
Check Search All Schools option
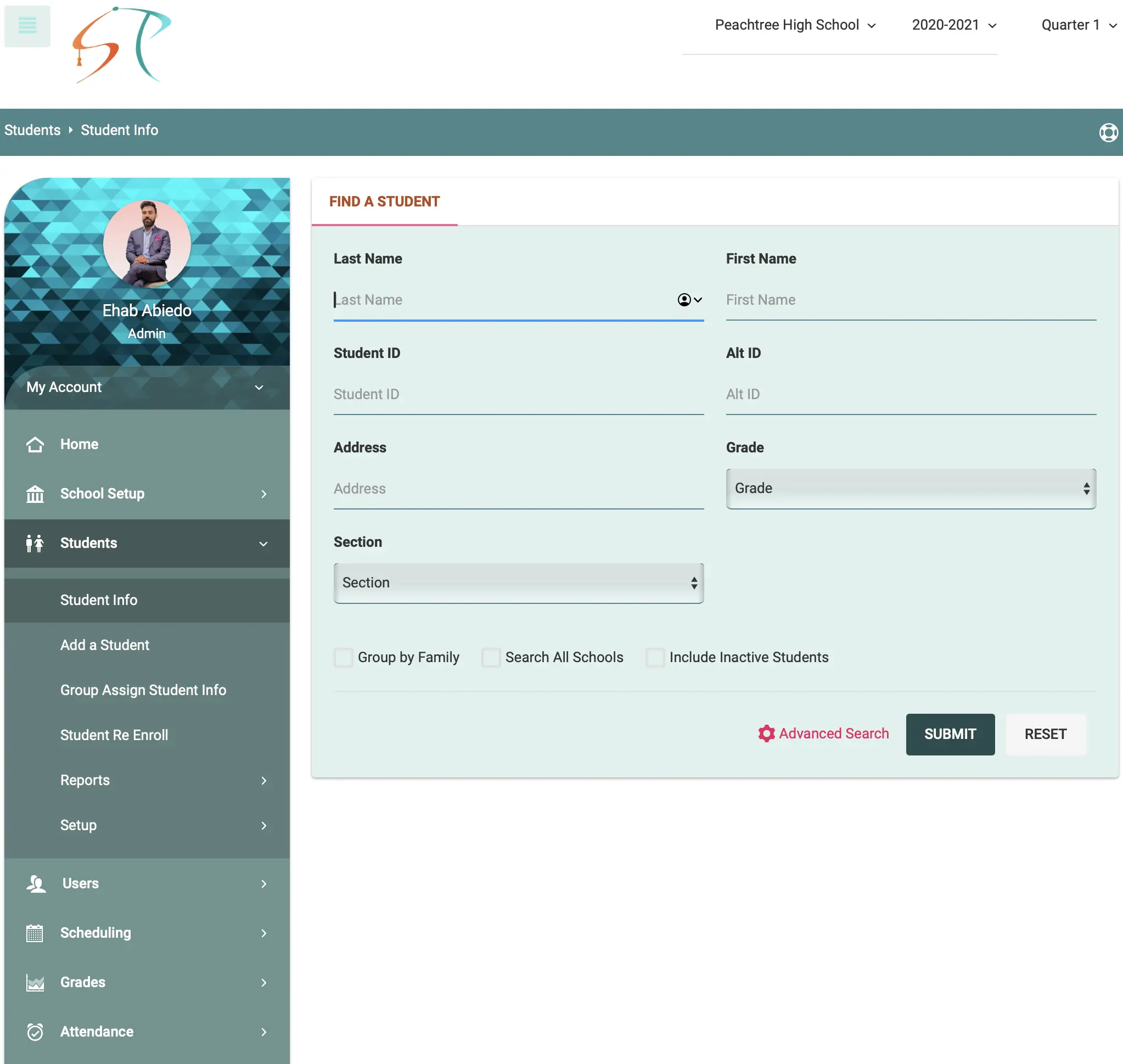490,657
